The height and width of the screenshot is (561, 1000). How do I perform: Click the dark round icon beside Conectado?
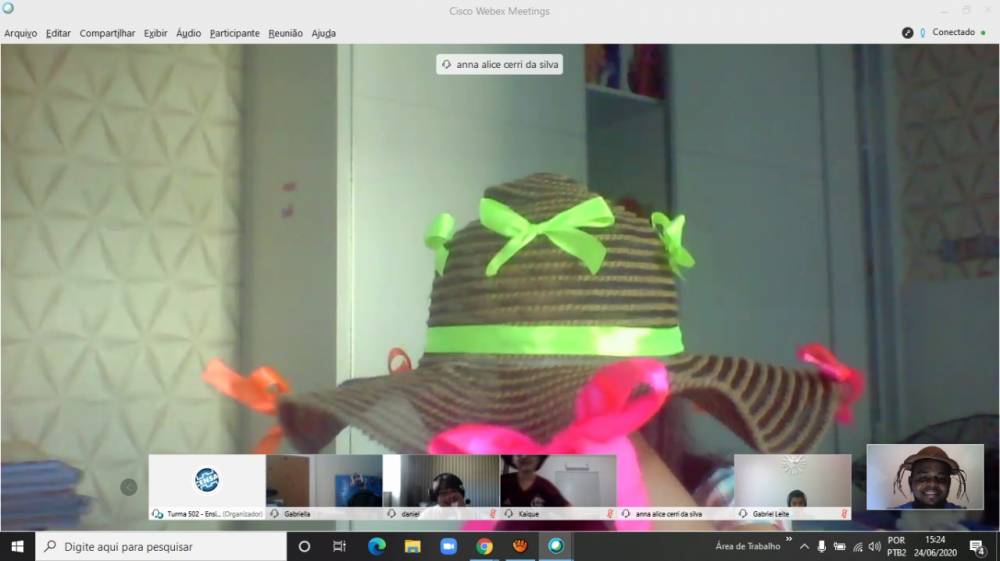pos(908,32)
